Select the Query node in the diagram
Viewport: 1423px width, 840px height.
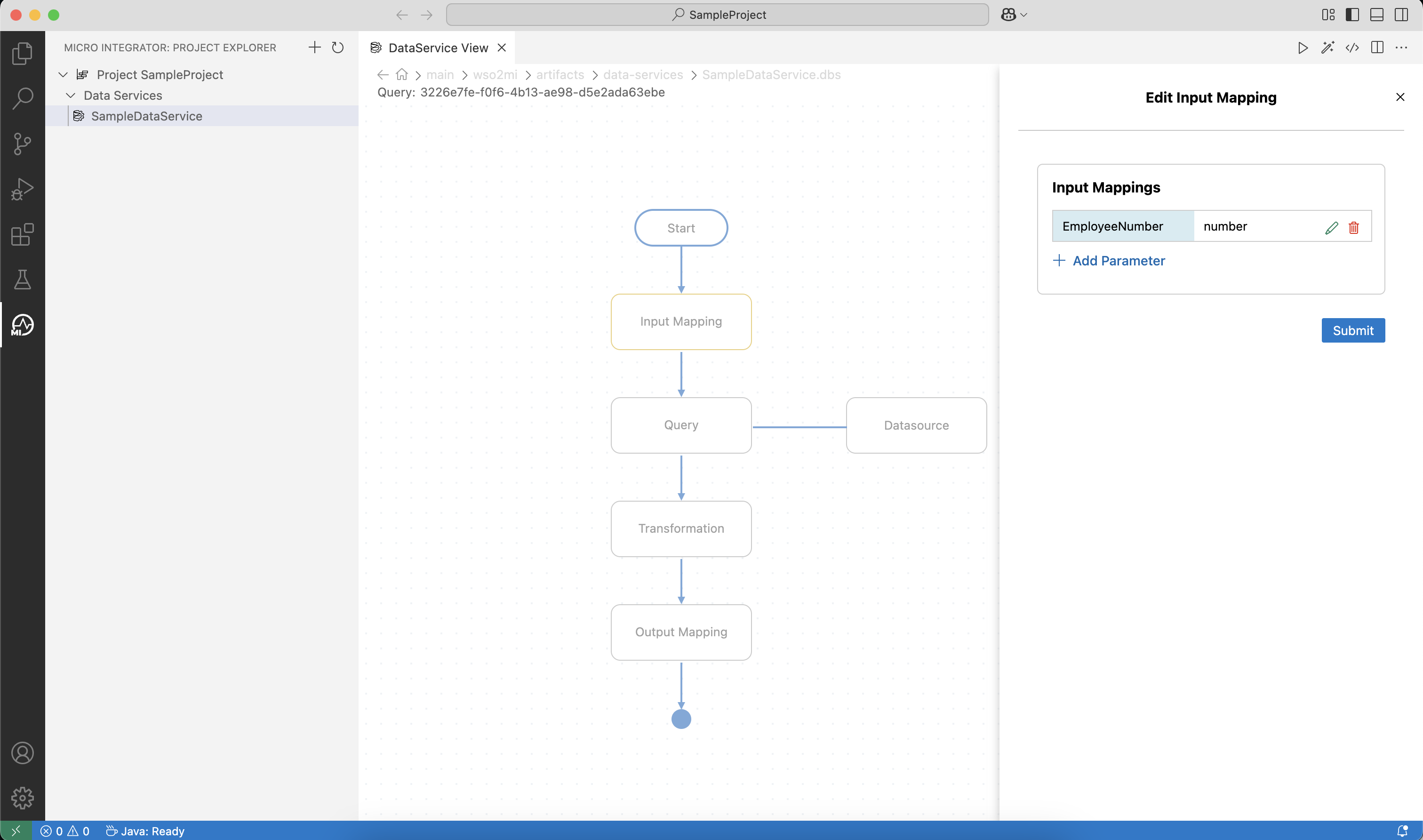[681, 425]
